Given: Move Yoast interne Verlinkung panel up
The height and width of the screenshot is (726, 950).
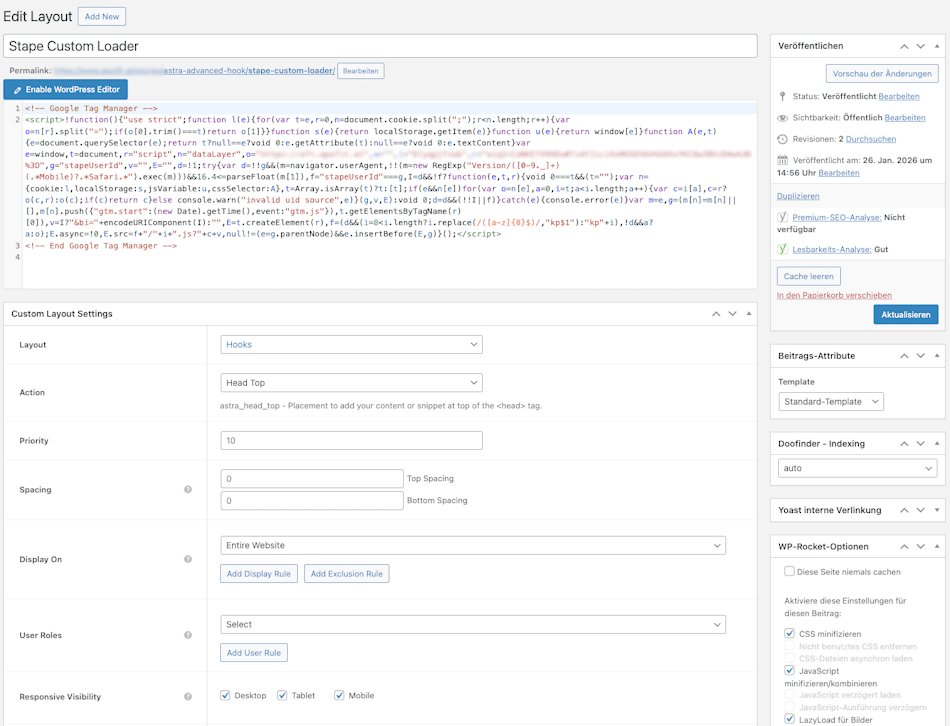Looking at the screenshot, I should [x=904, y=510].
